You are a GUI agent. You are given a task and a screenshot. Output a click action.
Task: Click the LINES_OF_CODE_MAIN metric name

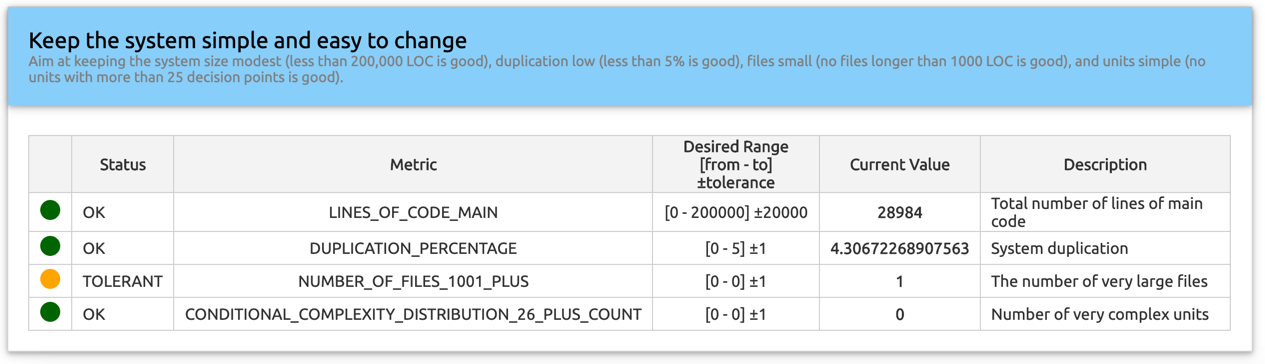[x=413, y=212]
